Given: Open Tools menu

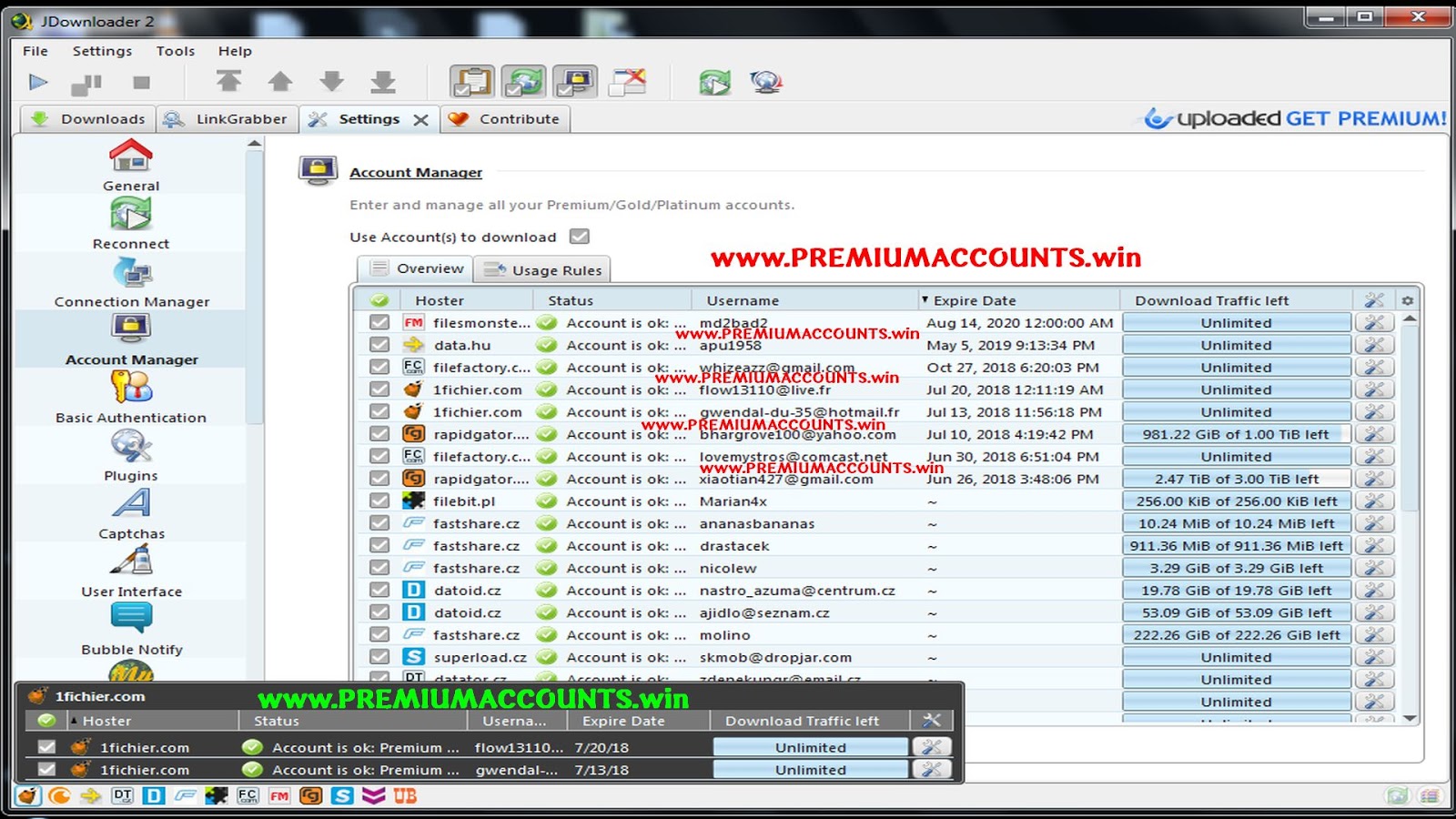Looking at the screenshot, I should point(176,51).
